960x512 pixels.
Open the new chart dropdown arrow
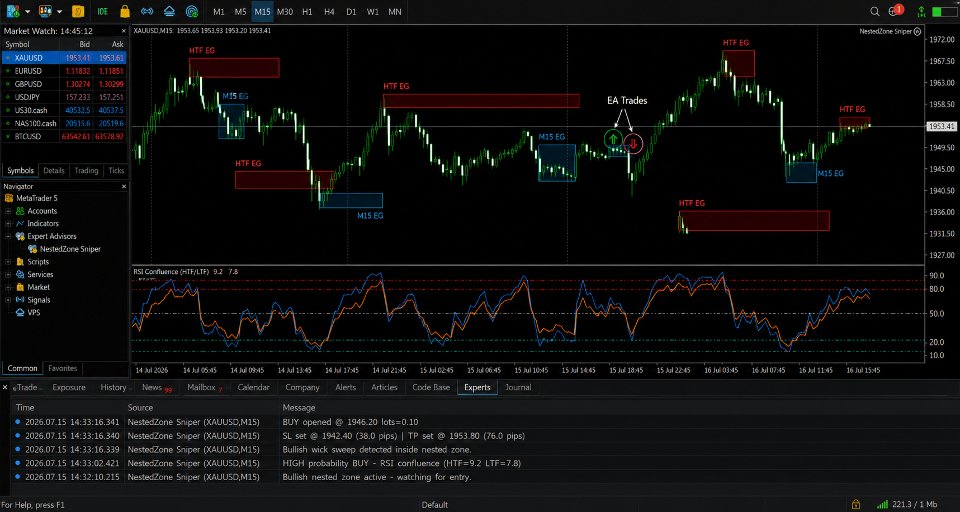click(28, 11)
